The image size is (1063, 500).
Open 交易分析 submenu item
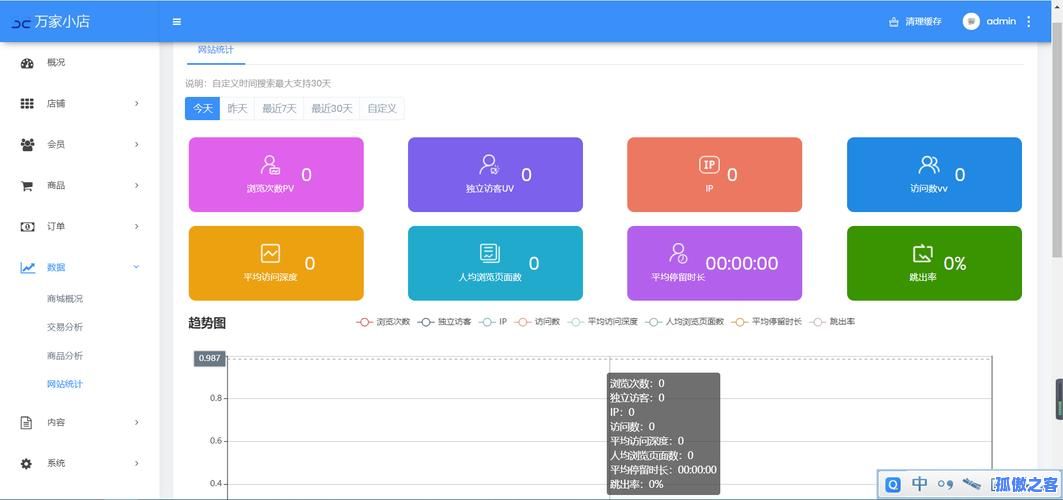[x=65, y=327]
